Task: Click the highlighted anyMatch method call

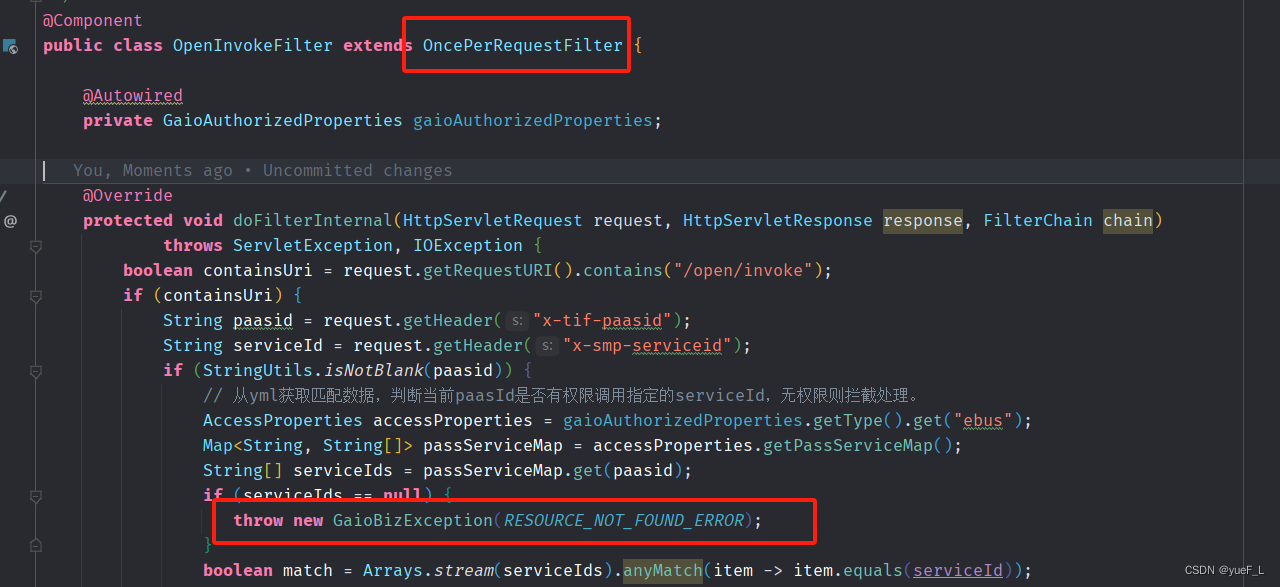Action: (662, 570)
